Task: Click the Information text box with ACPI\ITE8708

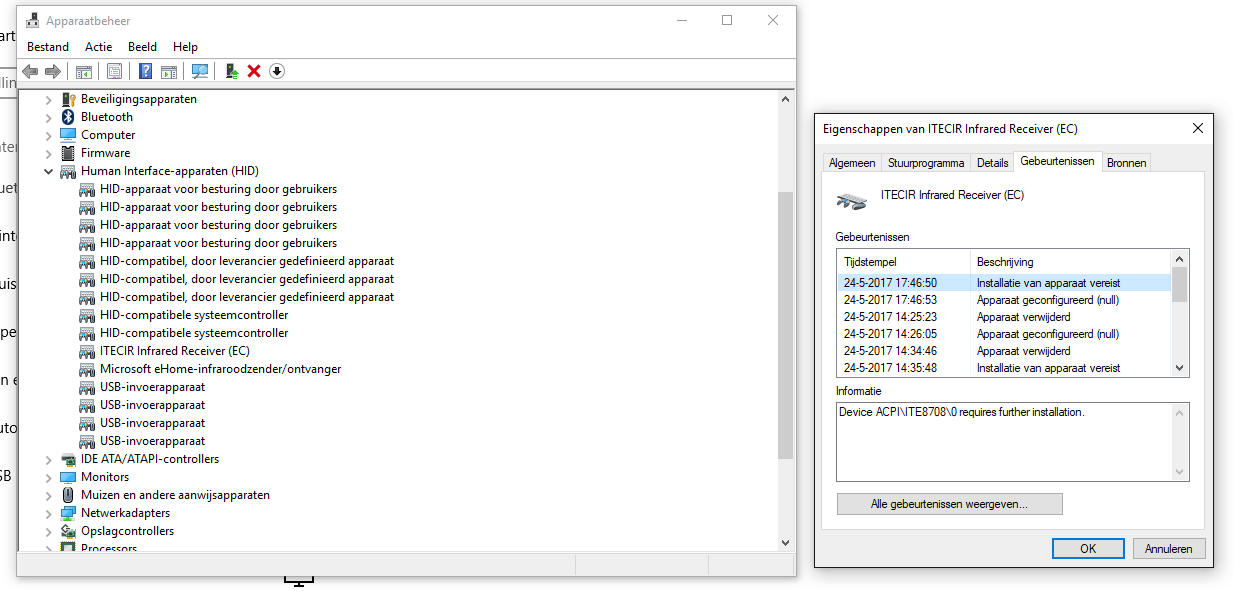Action: pos(1013,442)
